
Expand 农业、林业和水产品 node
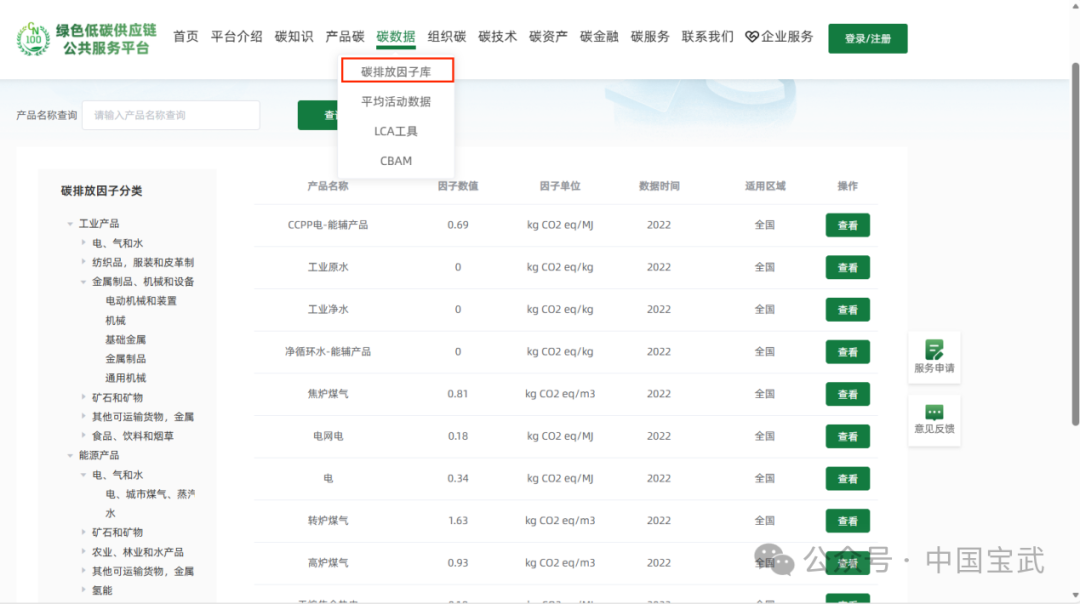point(83,552)
